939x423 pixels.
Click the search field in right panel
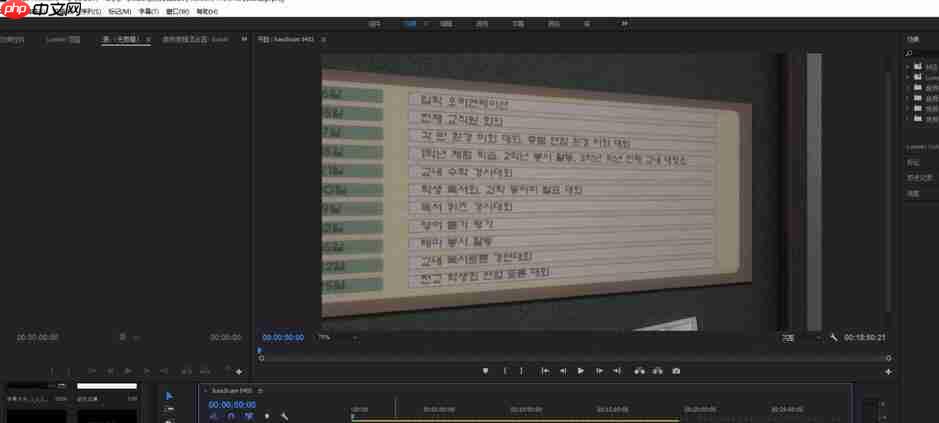coord(924,54)
